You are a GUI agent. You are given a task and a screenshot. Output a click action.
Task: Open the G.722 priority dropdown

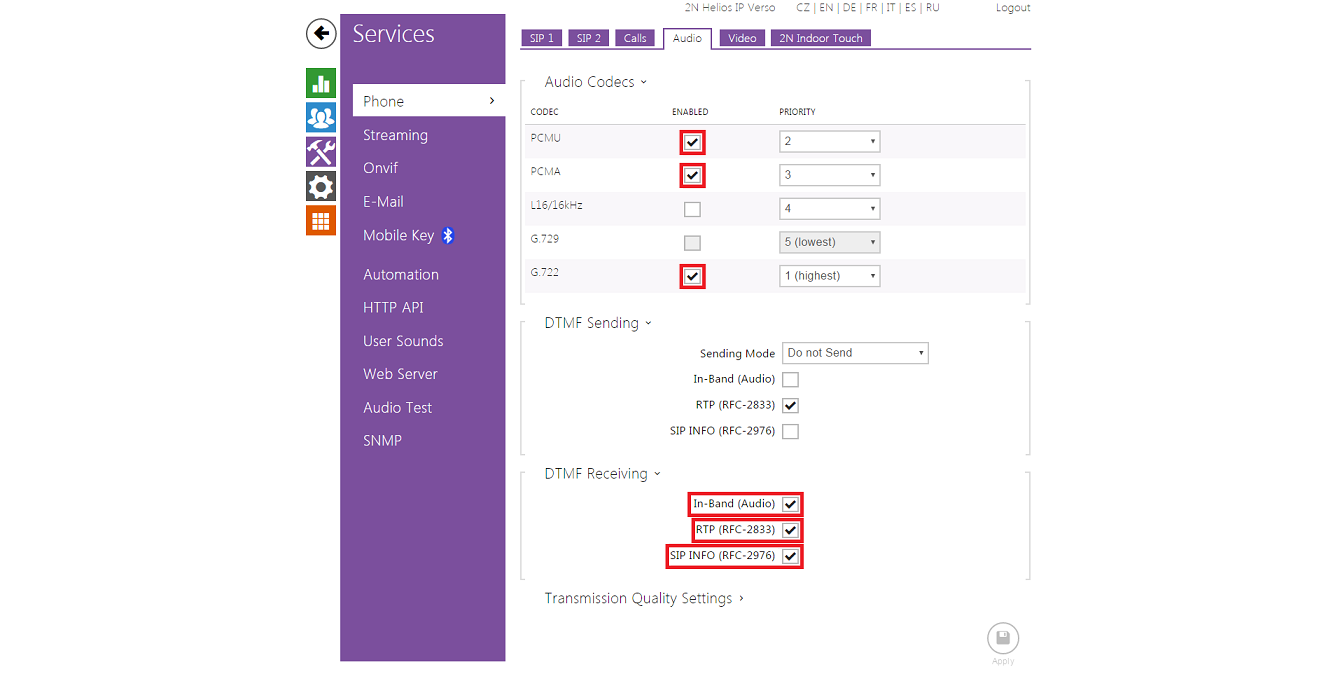[x=829, y=276]
